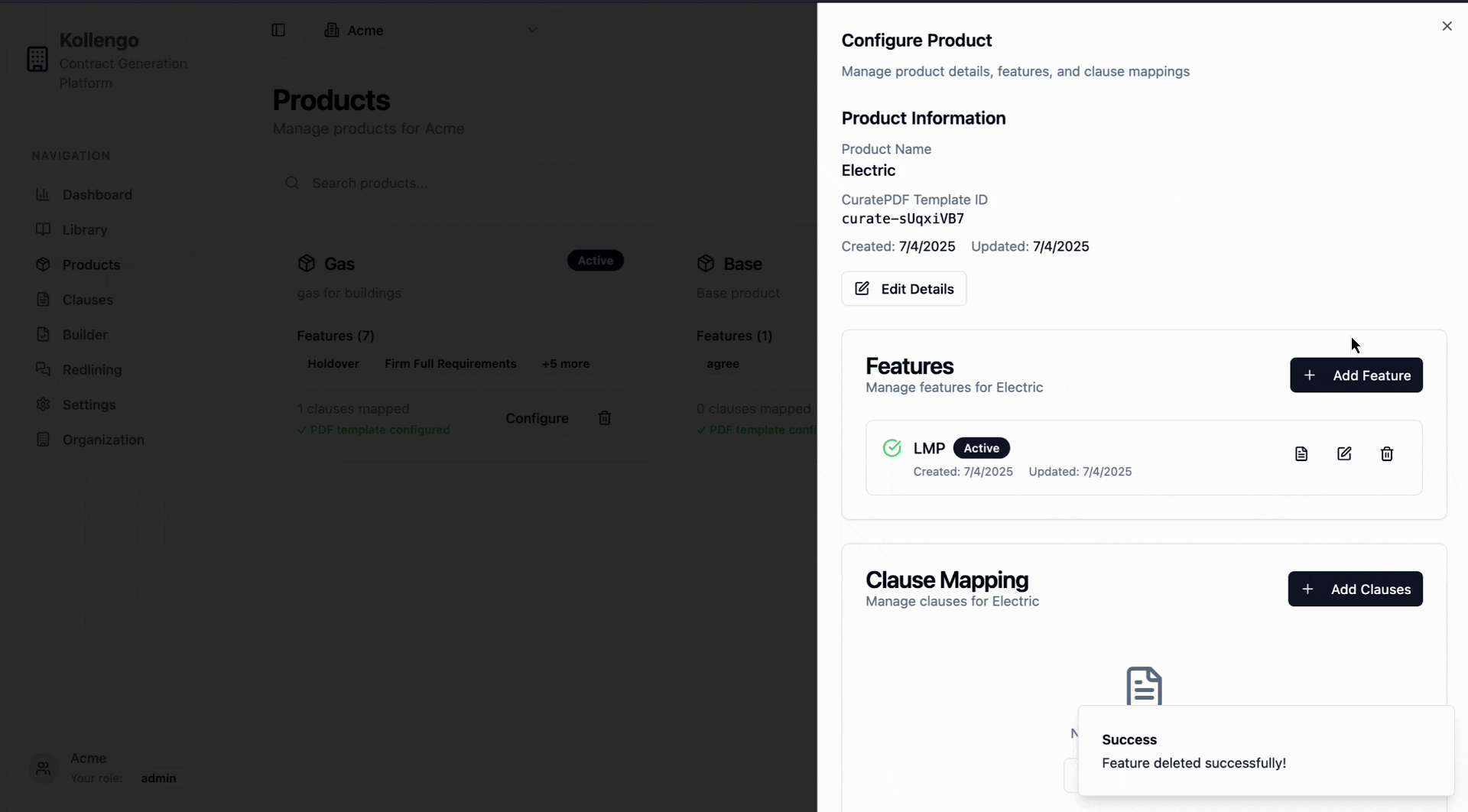Delete the Gas product via trash icon
The width and height of the screenshot is (1468, 812).
tap(604, 418)
